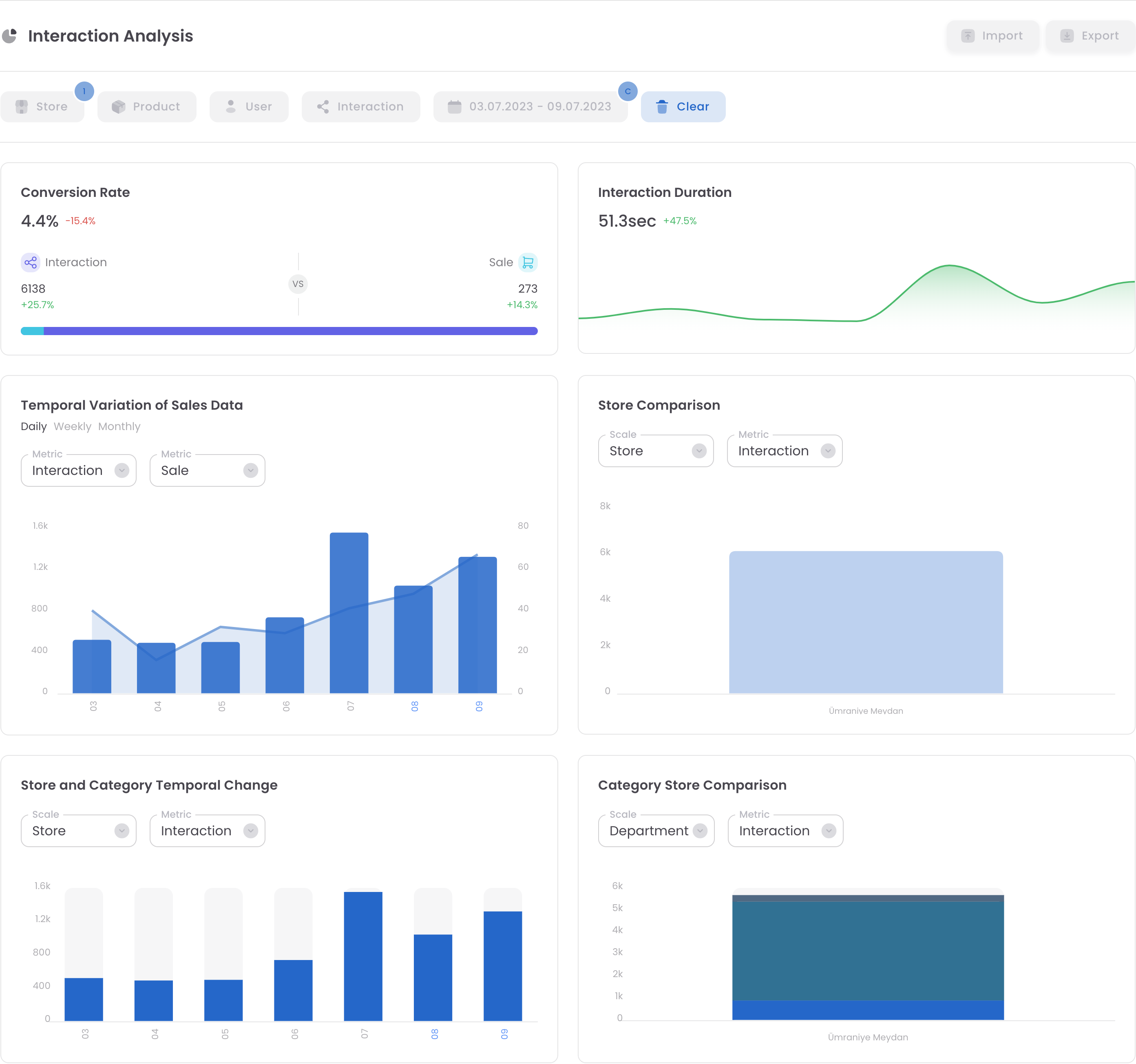The width and height of the screenshot is (1136, 1064).
Task: Click the shopping cart icon next to Sale
Action: coord(528,262)
